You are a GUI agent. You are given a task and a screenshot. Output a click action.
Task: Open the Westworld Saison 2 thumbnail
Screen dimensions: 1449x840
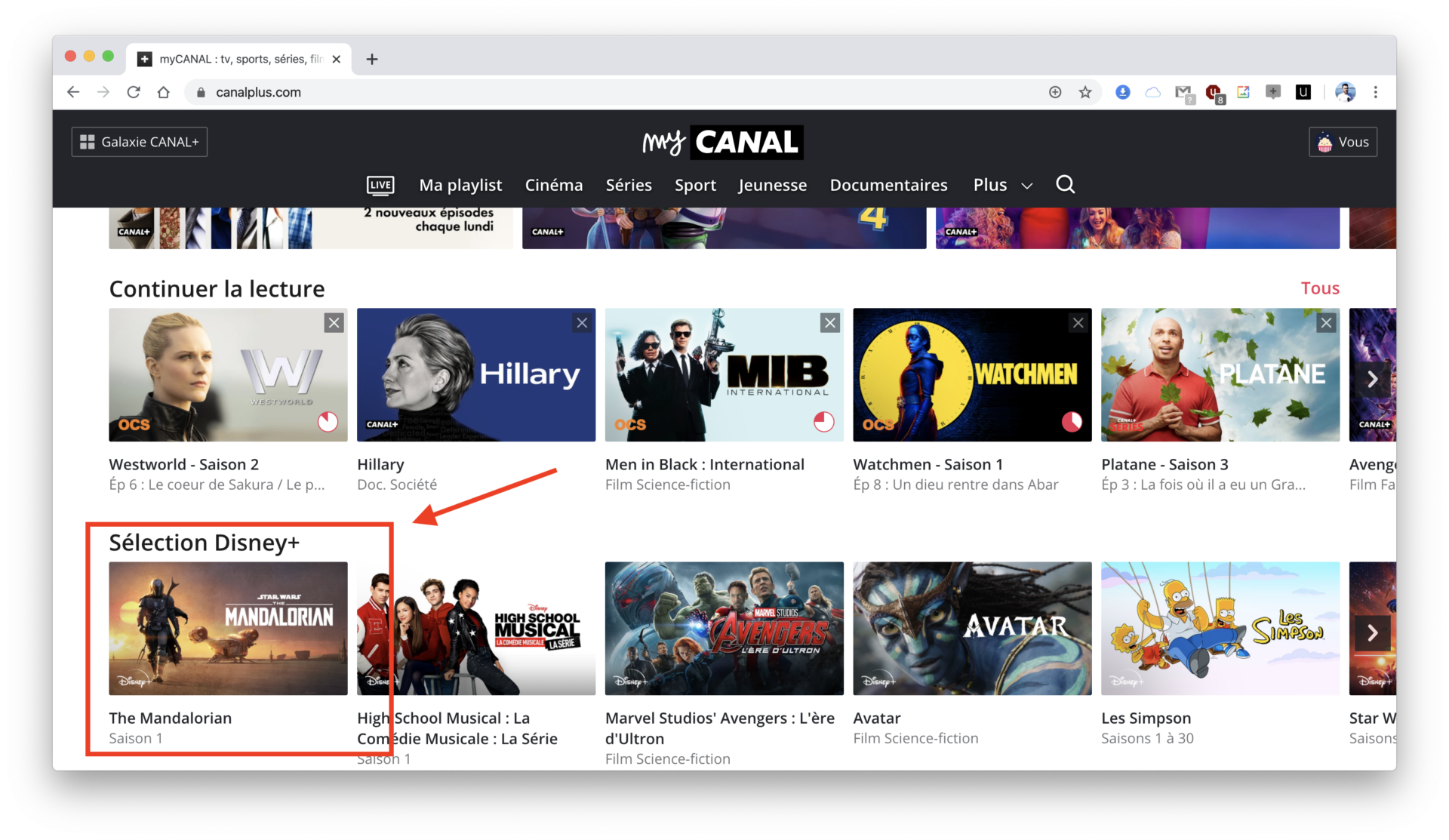[x=228, y=374]
